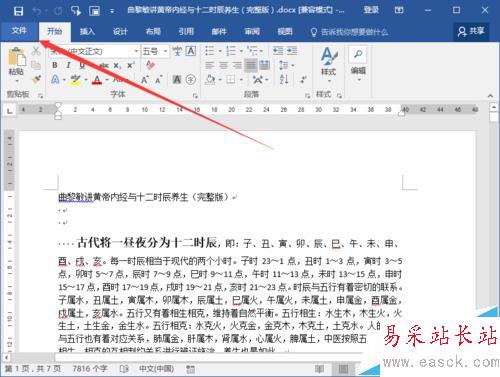Click the 共享 Share button
Viewport: 500px width, 377px height.
coord(471,31)
